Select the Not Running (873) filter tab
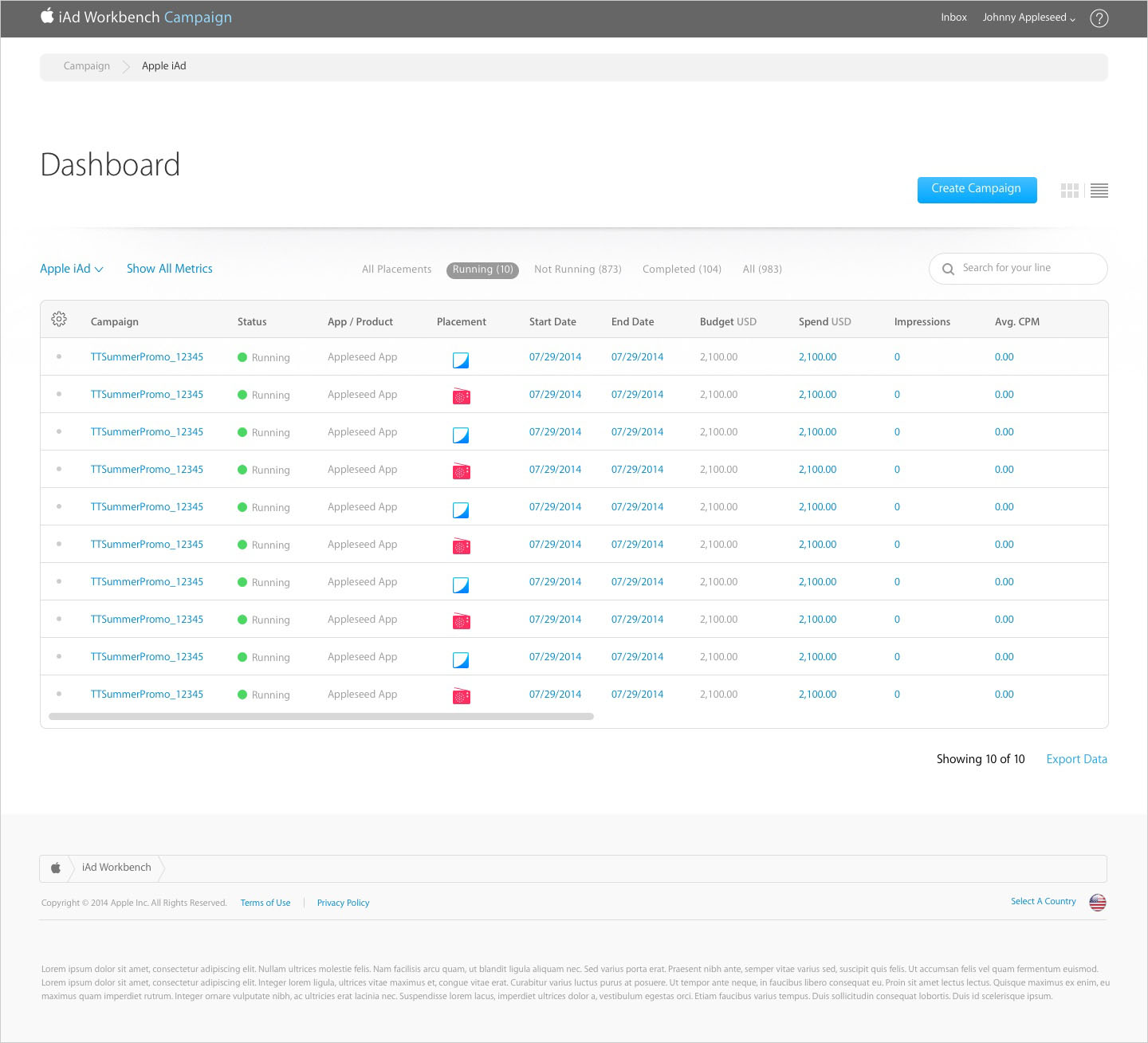Image resolution: width=1148 pixels, height=1043 pixels. 577,270
